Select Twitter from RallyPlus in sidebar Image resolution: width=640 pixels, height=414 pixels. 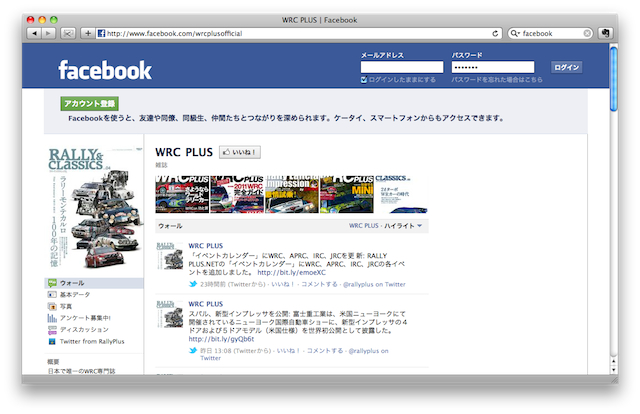coord(94,341)
